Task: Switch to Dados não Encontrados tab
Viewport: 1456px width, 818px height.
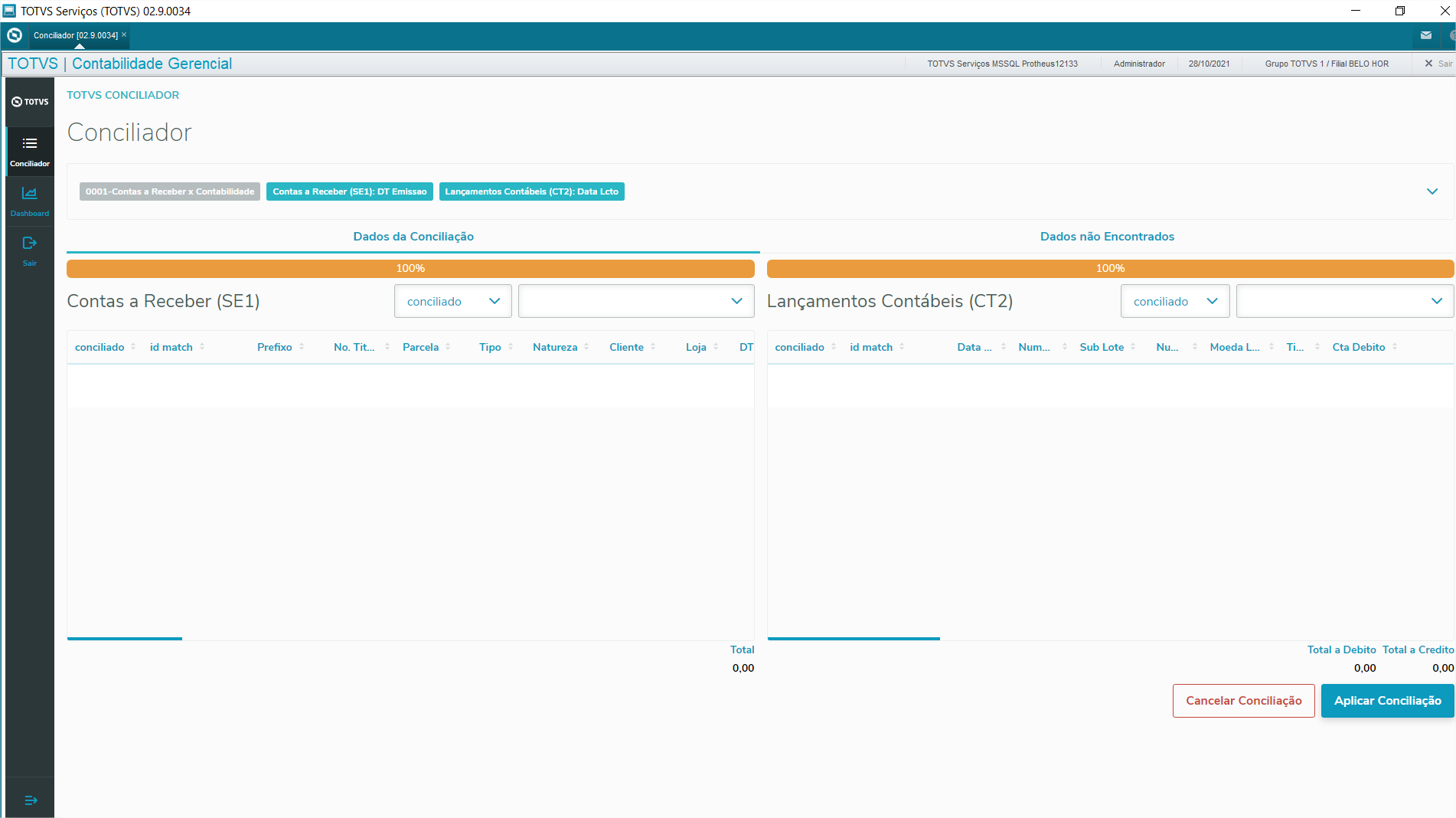Action: (1107, 237)
